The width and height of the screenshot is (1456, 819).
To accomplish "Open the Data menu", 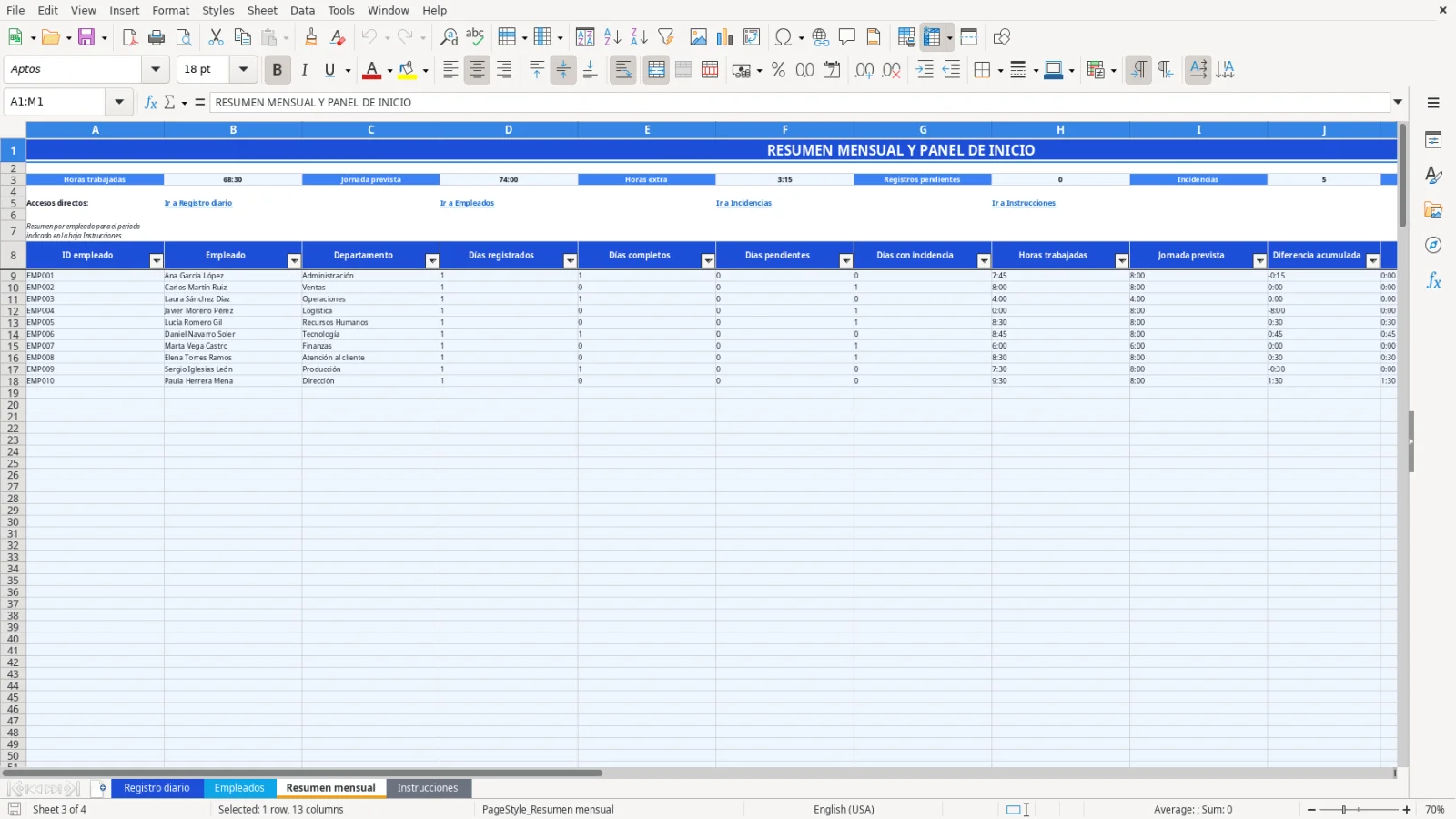I will 302,10.
